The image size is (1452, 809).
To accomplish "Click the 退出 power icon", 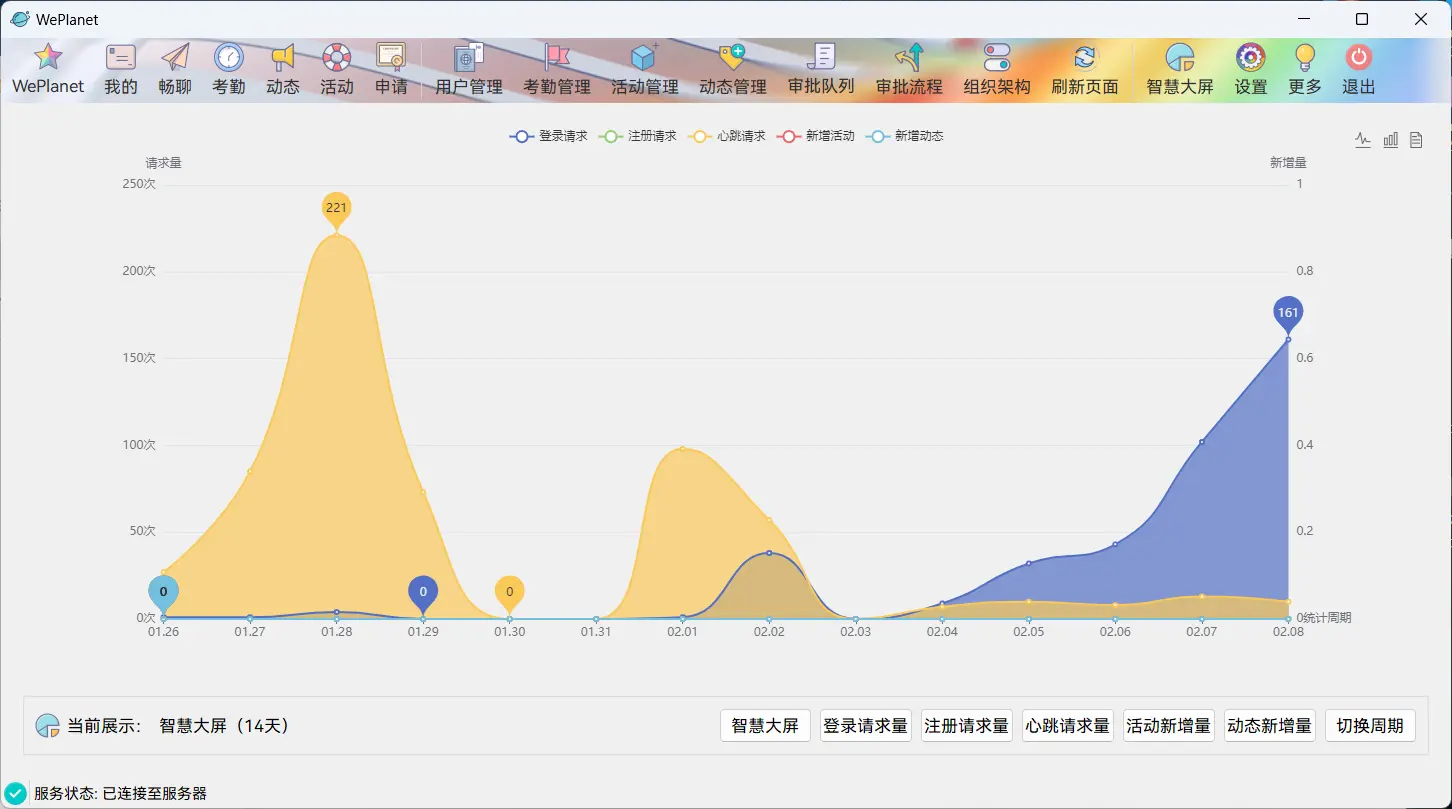I will tap(1358, 57).
